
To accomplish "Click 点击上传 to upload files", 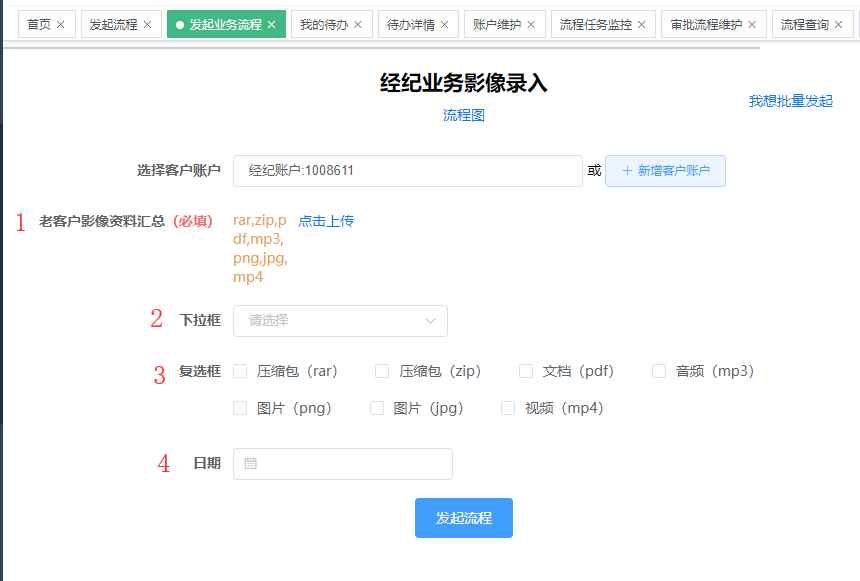I will click(x=326, y=221).
